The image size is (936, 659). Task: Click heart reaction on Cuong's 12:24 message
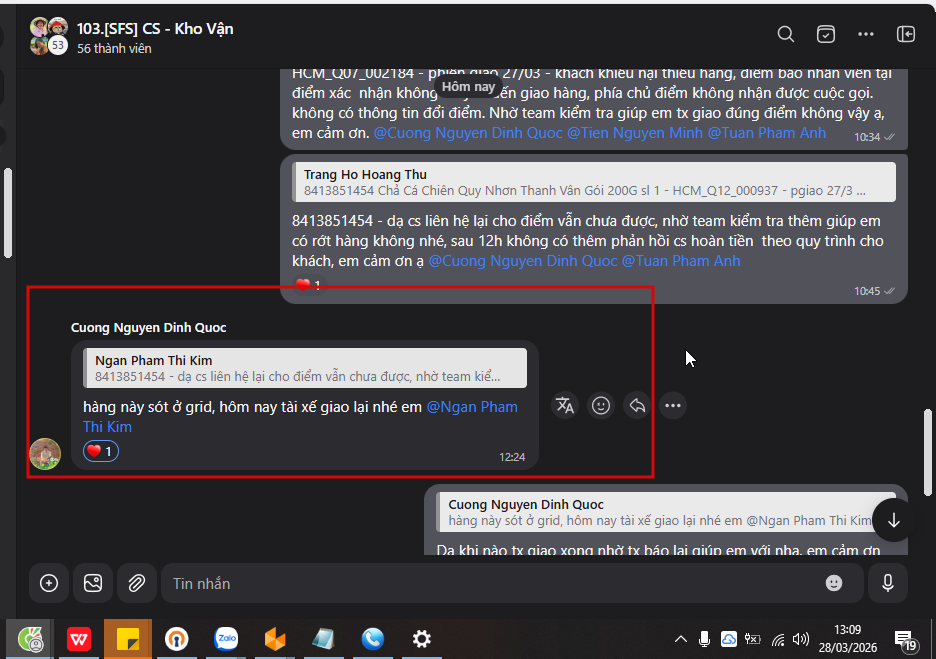click(101, 451)
